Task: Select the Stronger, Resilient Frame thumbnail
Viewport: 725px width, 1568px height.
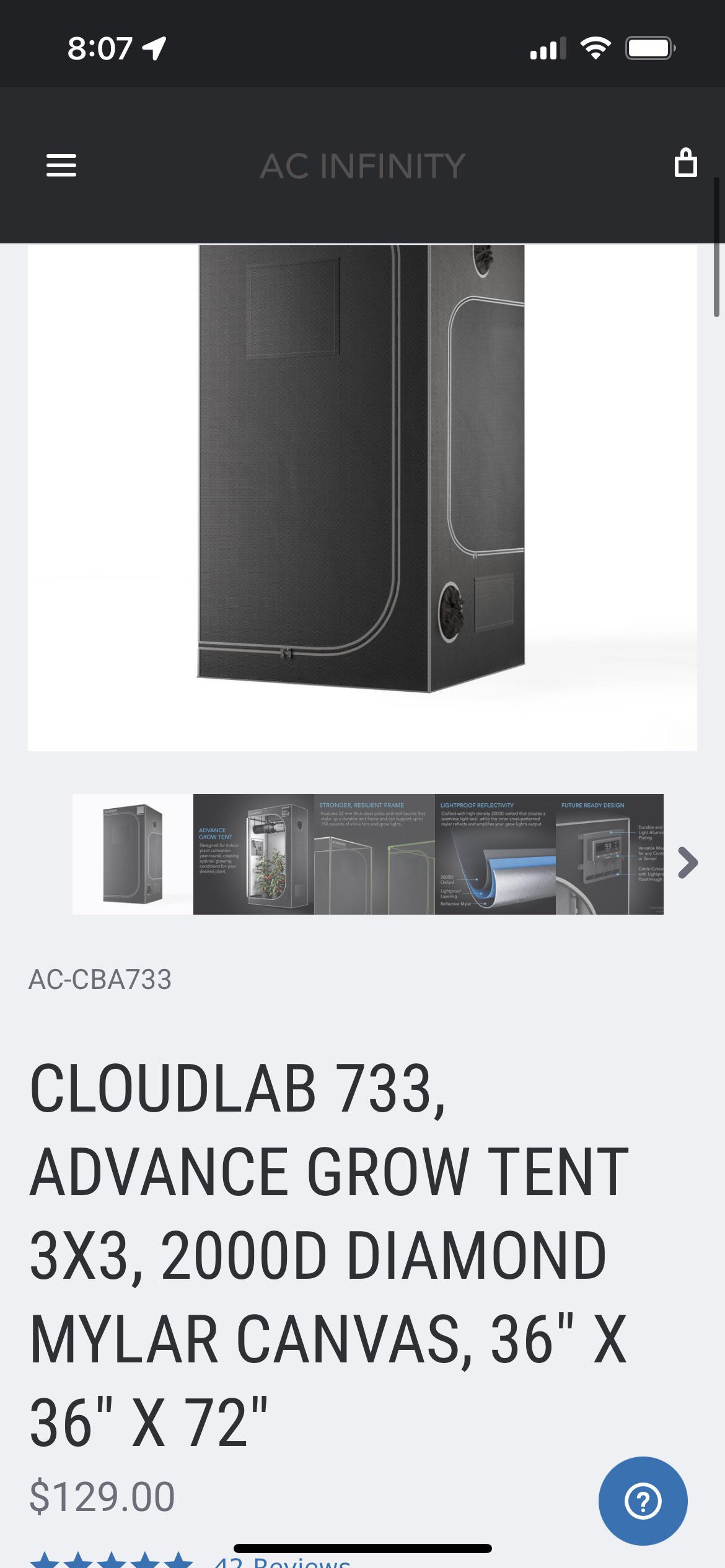Action: coord(374,854)
